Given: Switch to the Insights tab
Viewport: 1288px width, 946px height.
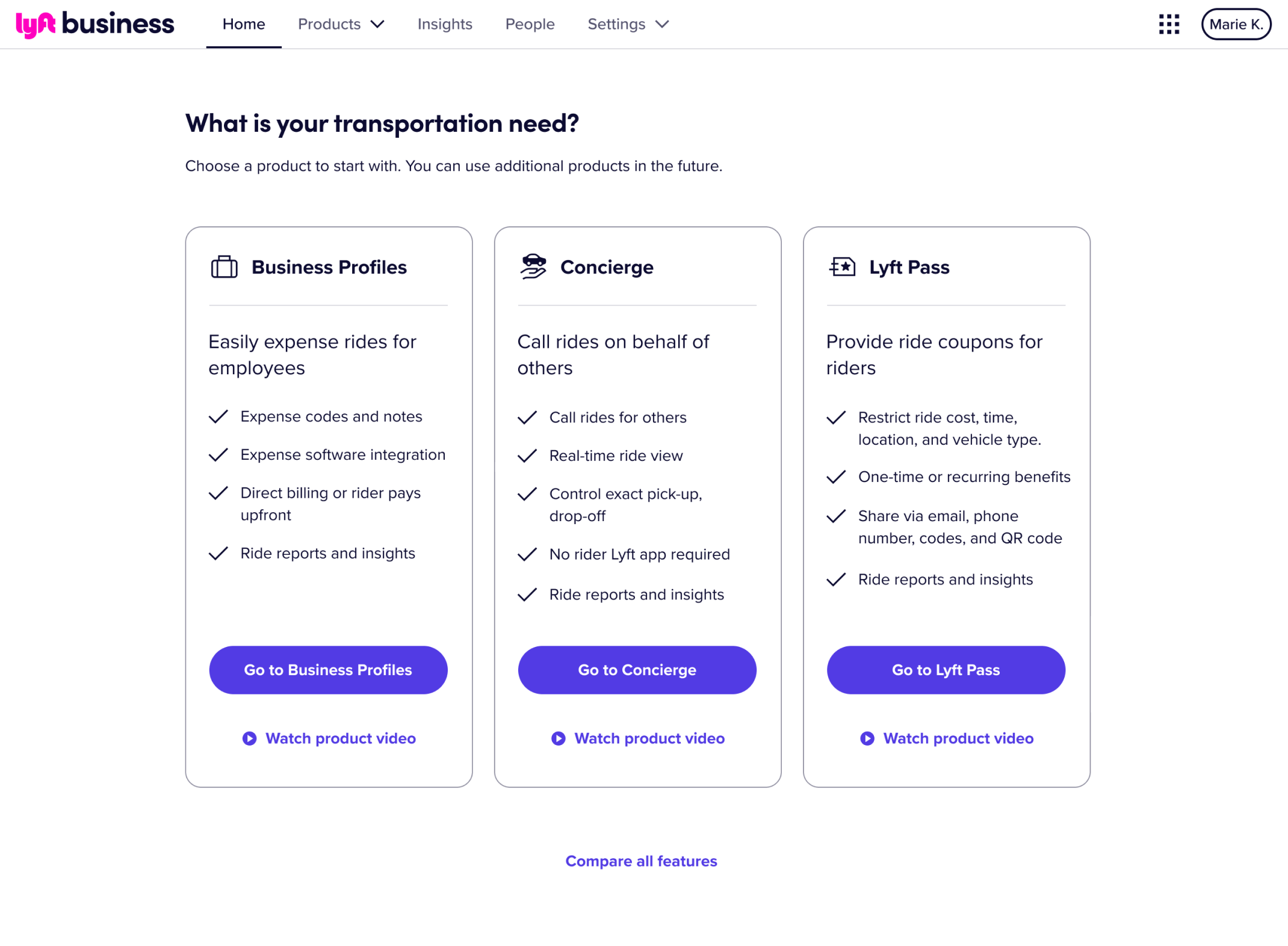Looking at the screenshot, I should 445,24.
